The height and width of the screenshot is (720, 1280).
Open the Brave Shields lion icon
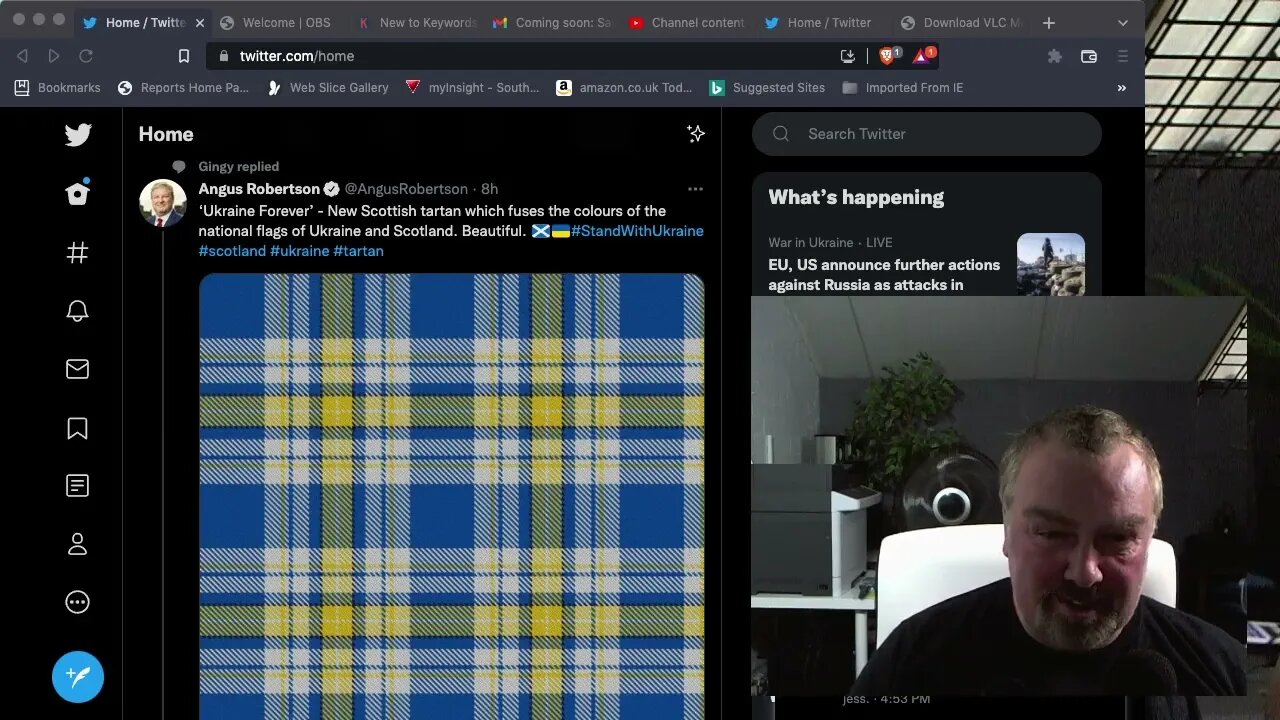pos(888,55)
